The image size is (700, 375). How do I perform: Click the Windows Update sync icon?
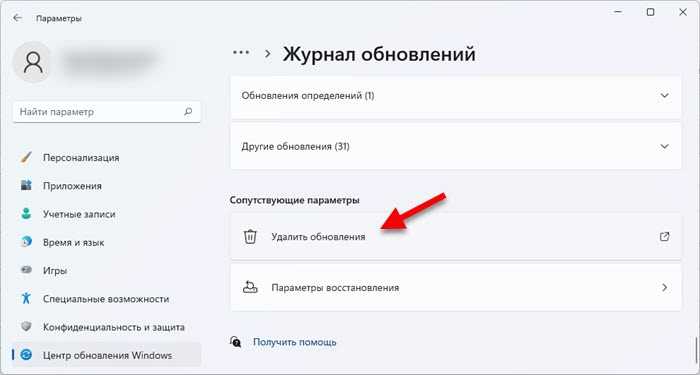click(27, 355)
